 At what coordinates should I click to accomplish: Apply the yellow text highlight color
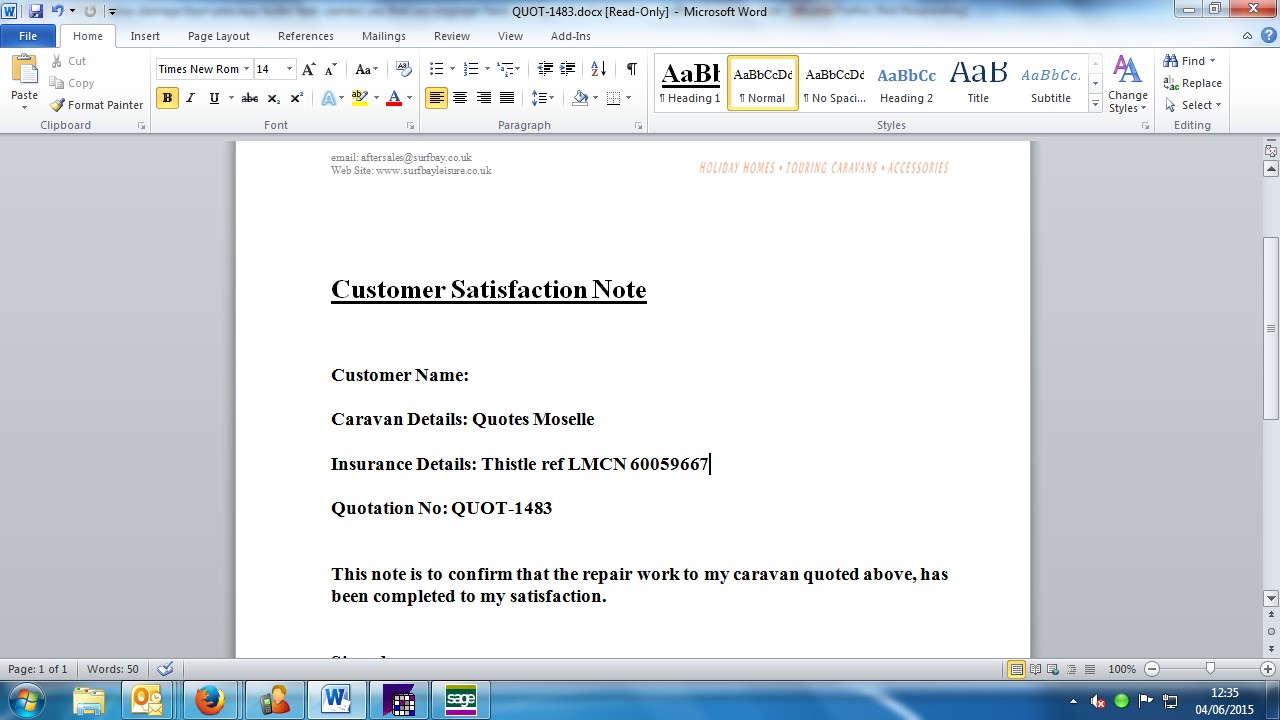(x=359, y=98)
